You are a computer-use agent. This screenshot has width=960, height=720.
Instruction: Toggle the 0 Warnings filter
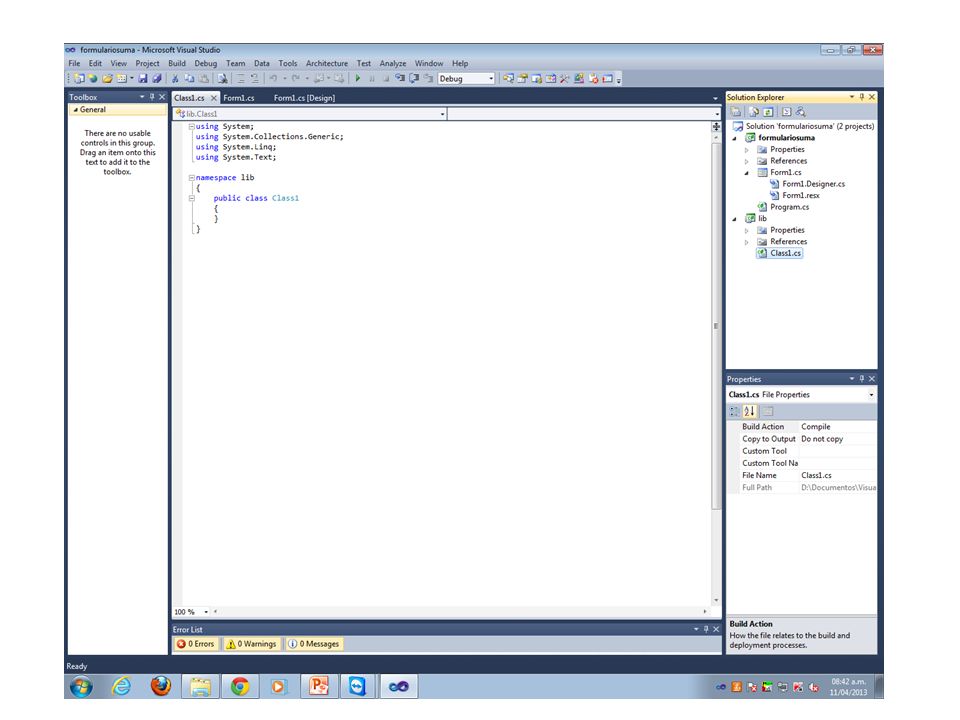pyautogui.click(x=252, y=644)
